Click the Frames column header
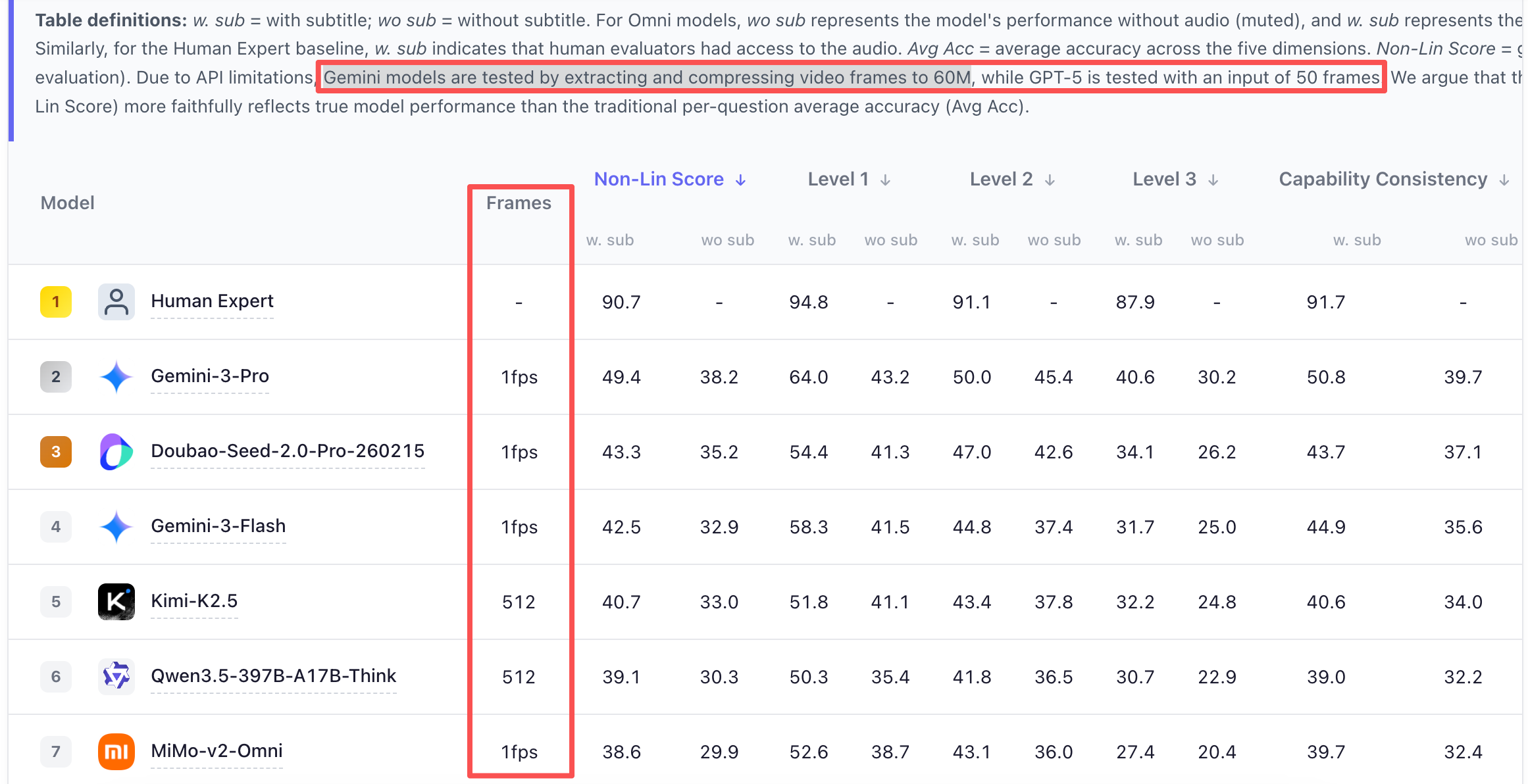 (x=519, y=203)
